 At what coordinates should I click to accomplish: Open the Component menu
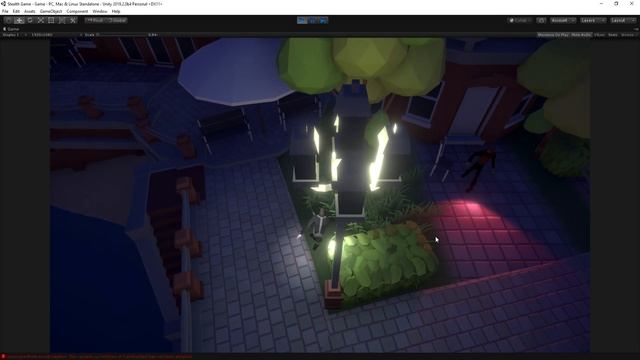point(77,11)
